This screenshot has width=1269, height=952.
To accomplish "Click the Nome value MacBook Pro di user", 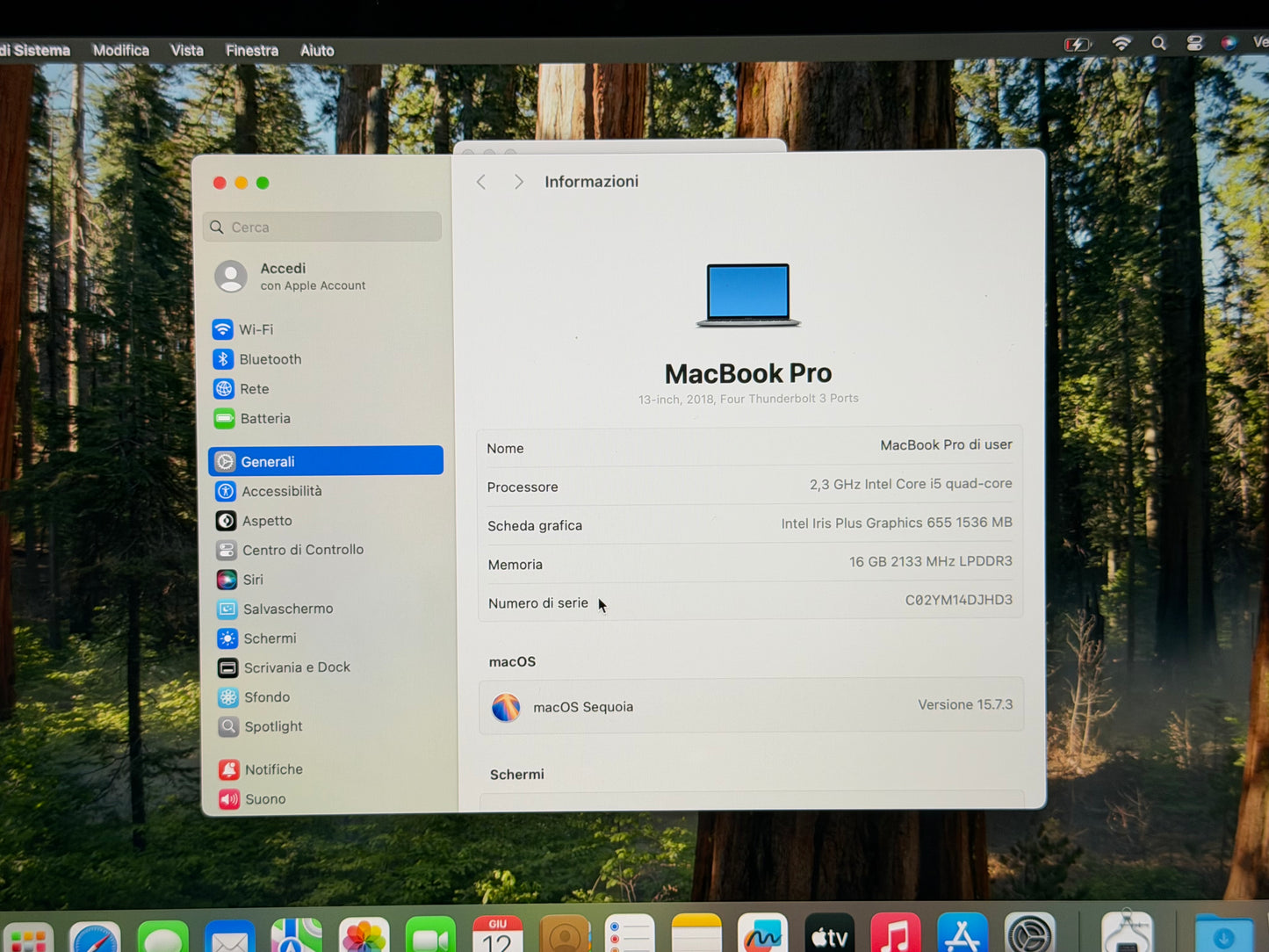I will 946,445.
